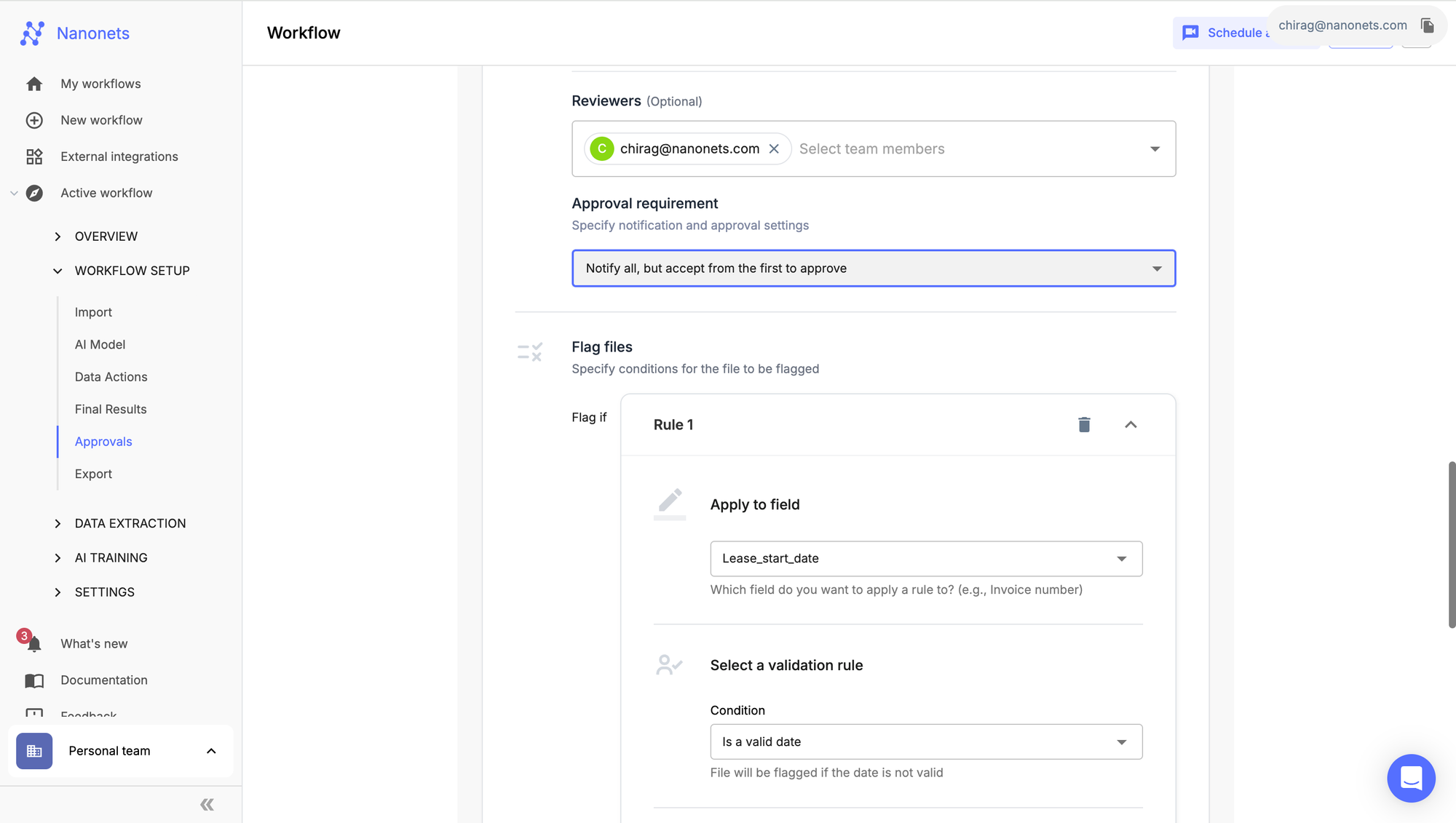Remove chirag@nanonets.com reviewer chip
1456x823 pixels.
[774, 148]
